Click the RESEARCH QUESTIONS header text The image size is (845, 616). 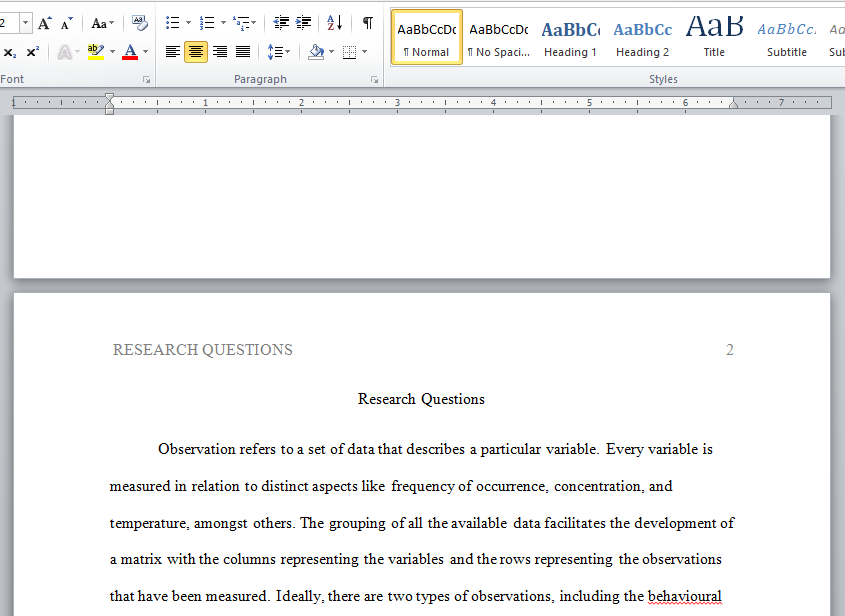coord(203,350)
